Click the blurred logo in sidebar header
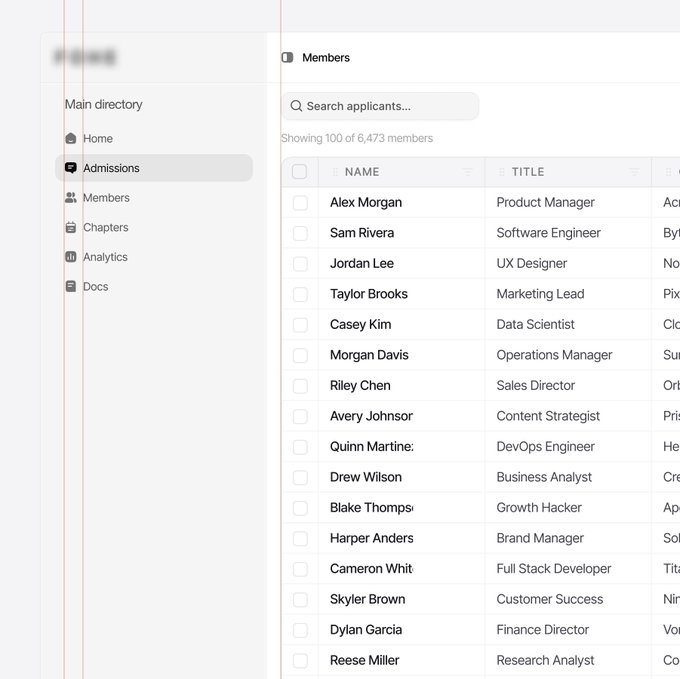This screenshot has height=679, width=680. 85,57
